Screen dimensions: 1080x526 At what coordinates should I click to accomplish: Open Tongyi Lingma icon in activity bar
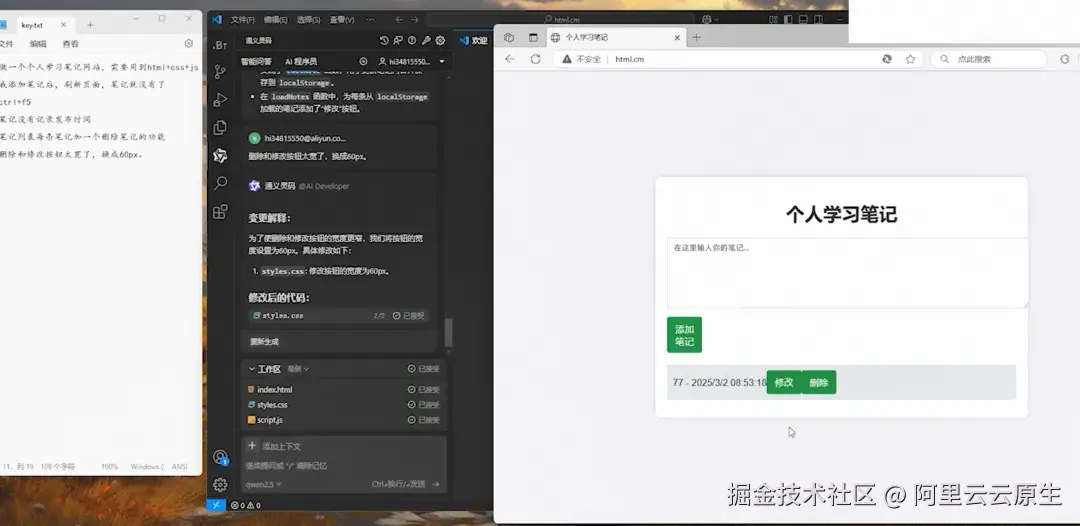tap(220, 156)
